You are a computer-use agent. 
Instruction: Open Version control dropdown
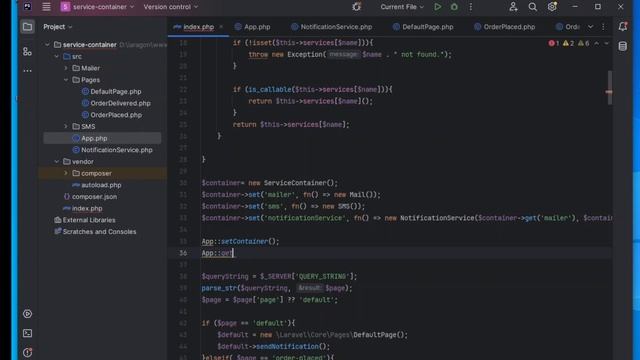(x=171, y=7)
